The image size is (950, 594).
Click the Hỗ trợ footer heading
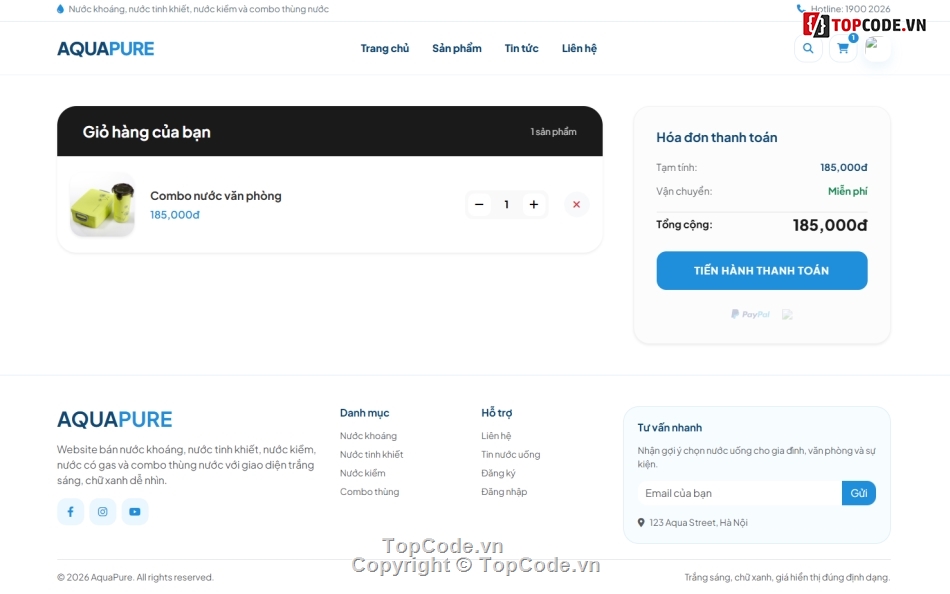(497, 413)
